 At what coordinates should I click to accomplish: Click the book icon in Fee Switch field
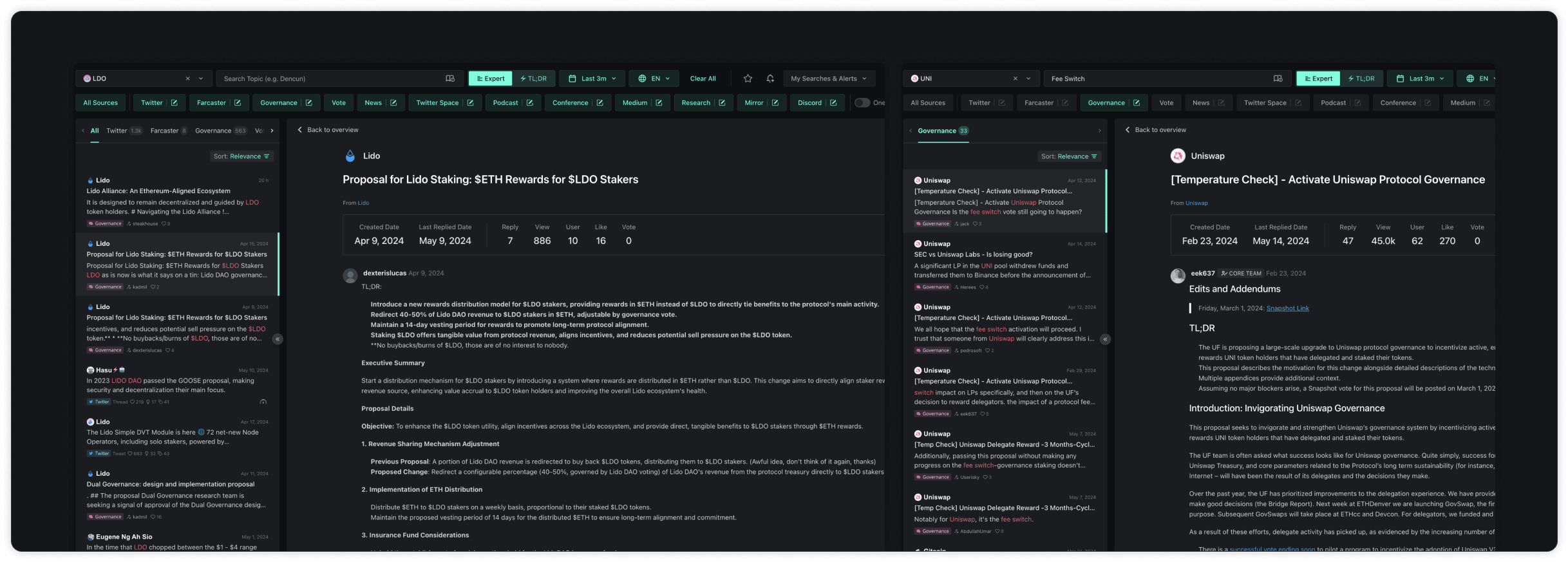[1278, 79]
